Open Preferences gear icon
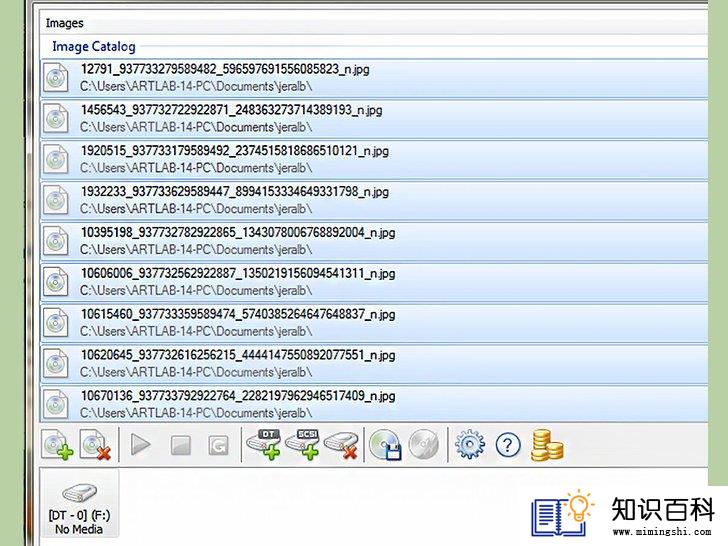Image resolution: width=728 pixels, height=546 pixels. [x=470, y=445]
